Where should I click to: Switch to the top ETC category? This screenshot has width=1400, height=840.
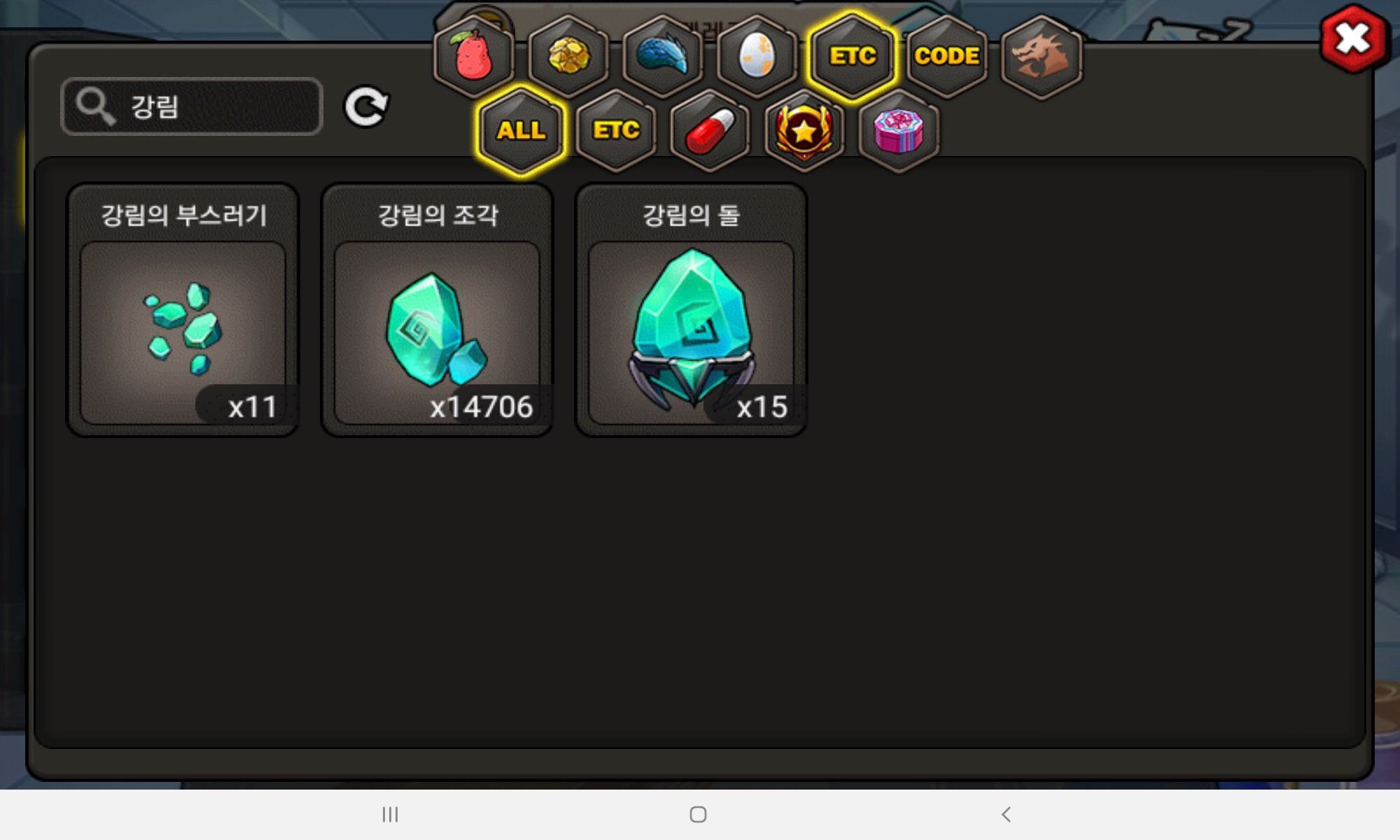click(x=853, y=56)
